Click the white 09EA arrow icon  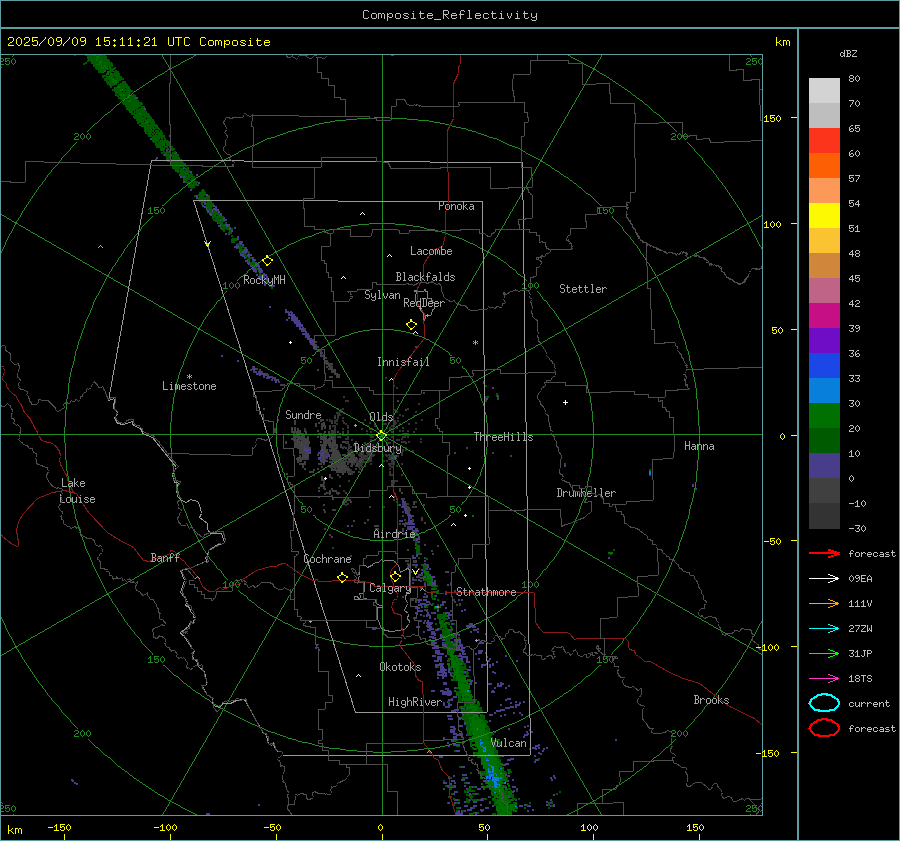[824, 579]
